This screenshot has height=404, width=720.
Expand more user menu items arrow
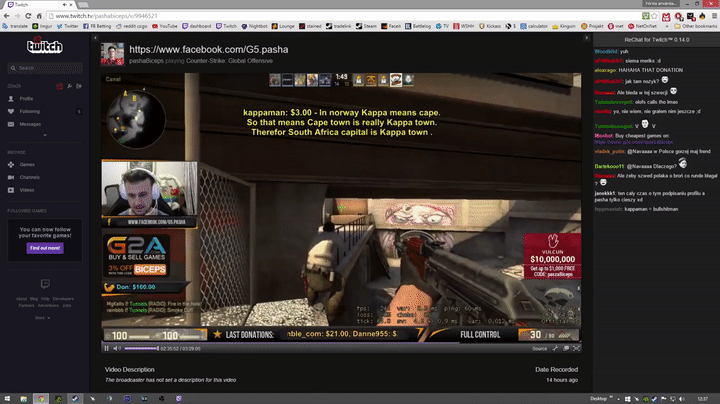tap(45, 135)
